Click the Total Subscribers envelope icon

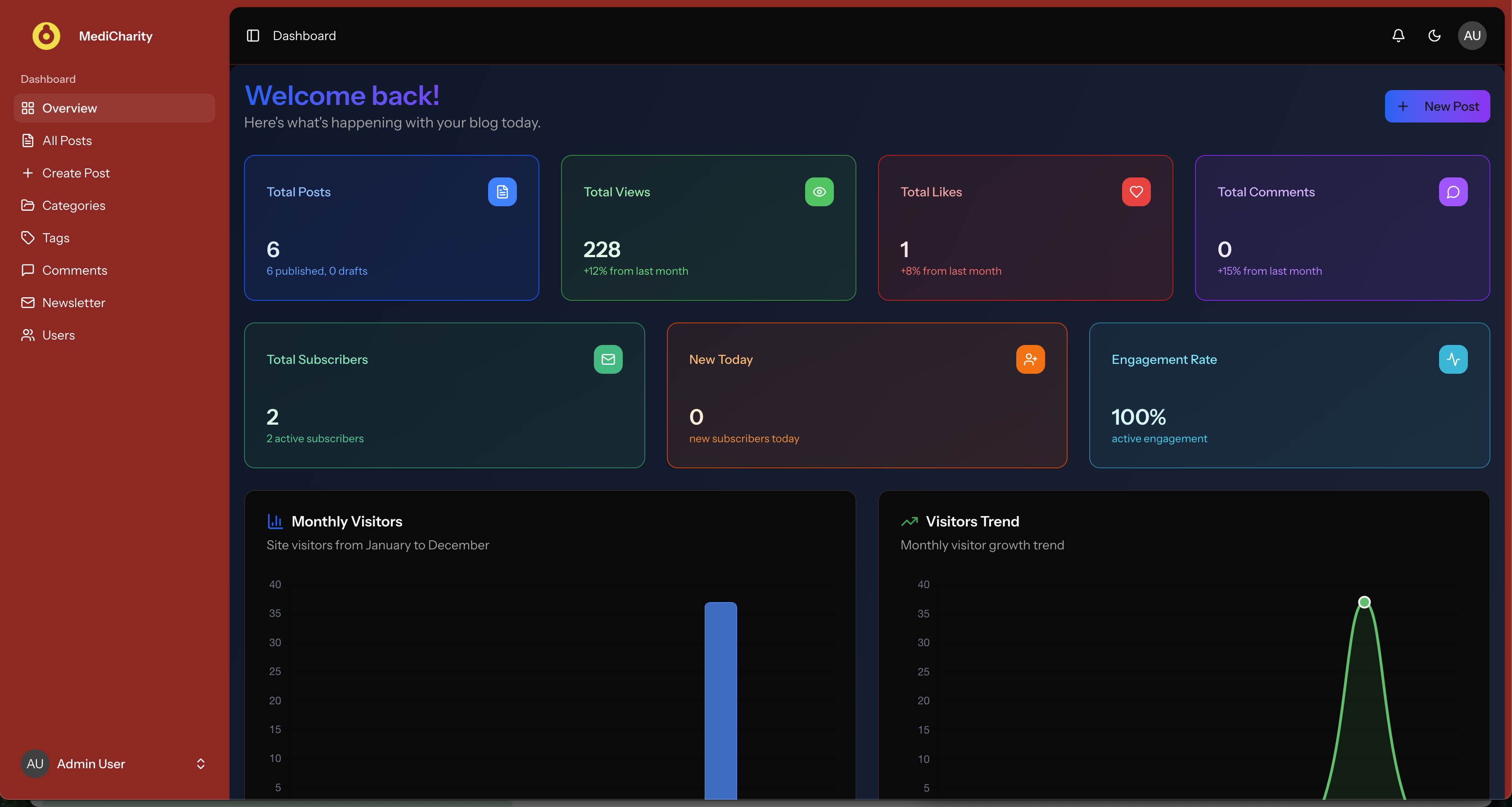[607, 359]
